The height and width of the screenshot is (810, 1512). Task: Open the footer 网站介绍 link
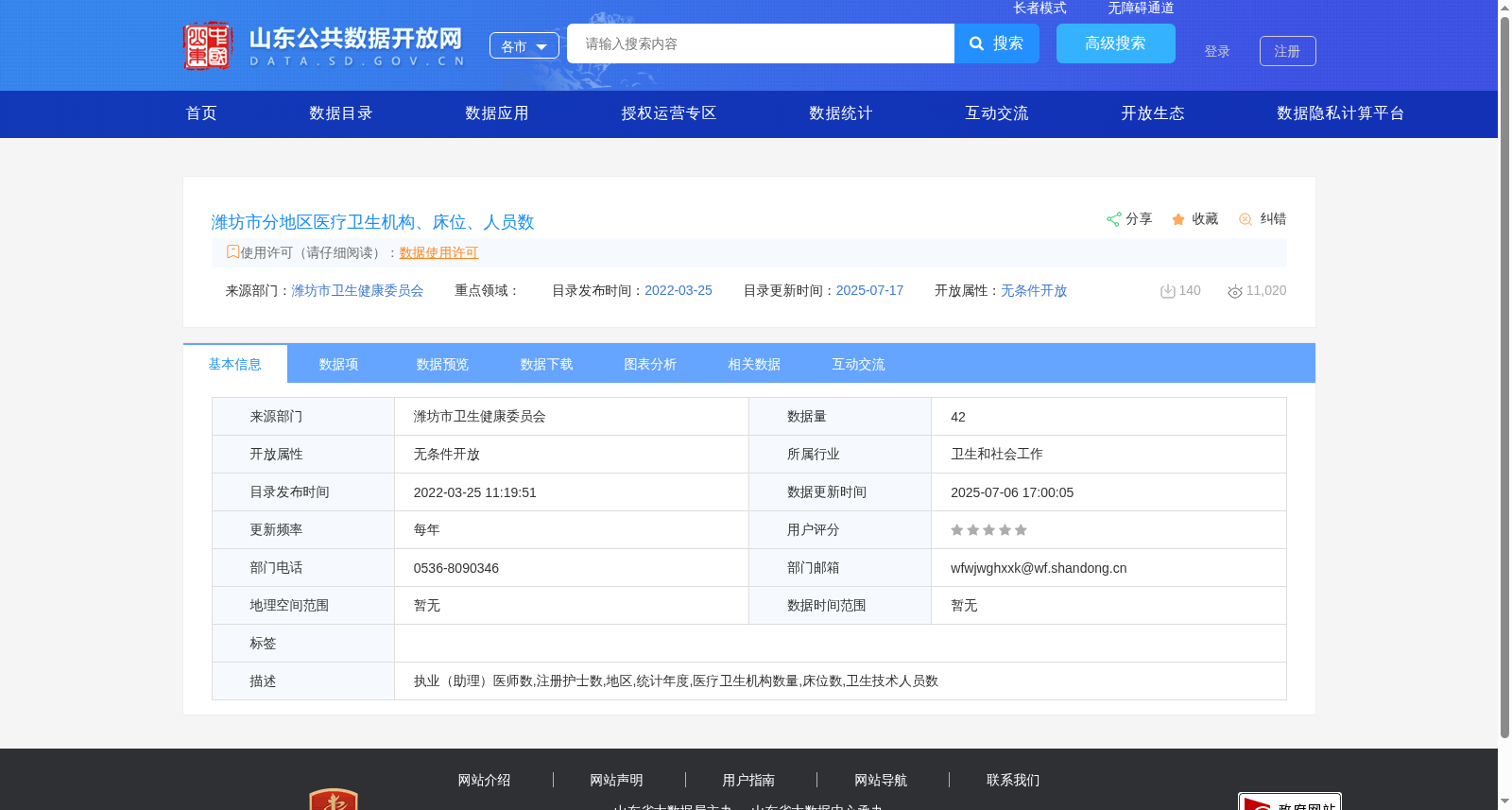(484, 780)
